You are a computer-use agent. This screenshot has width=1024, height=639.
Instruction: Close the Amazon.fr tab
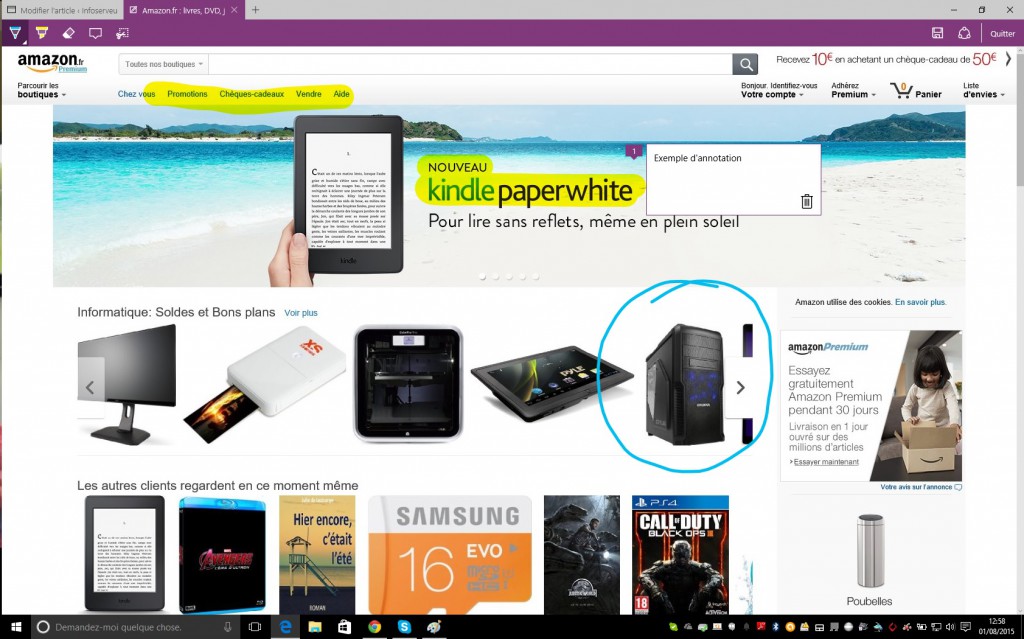pyautogui.click(x=234, y=10)
